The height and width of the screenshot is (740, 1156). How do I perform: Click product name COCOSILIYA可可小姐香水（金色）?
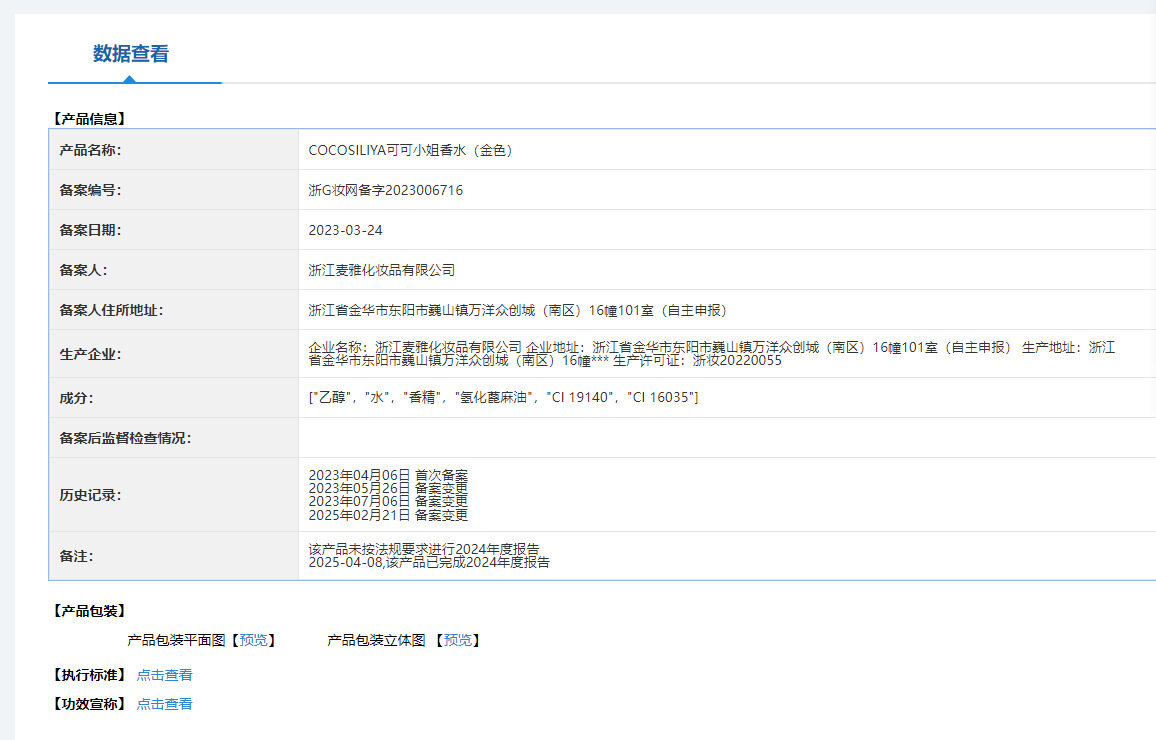tap(410, 150)
